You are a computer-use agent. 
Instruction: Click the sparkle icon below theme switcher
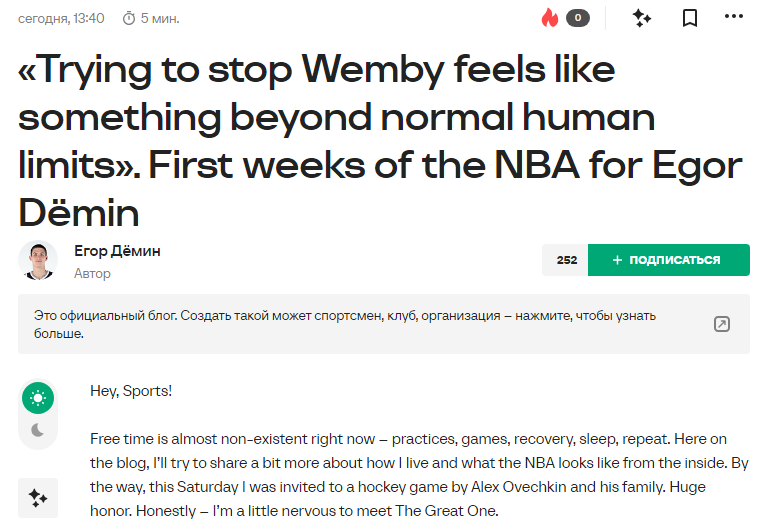click(38, 497)
